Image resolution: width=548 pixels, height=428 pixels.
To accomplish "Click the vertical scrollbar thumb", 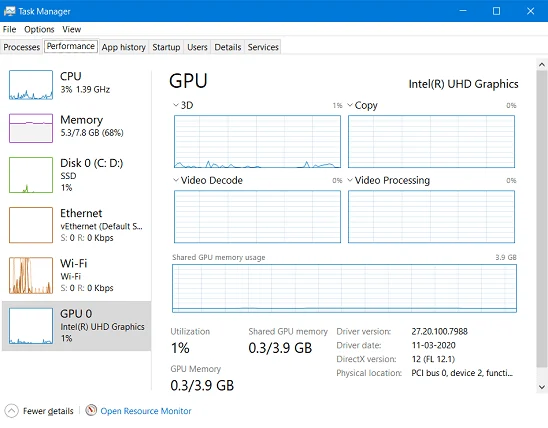I will point(542,219).
